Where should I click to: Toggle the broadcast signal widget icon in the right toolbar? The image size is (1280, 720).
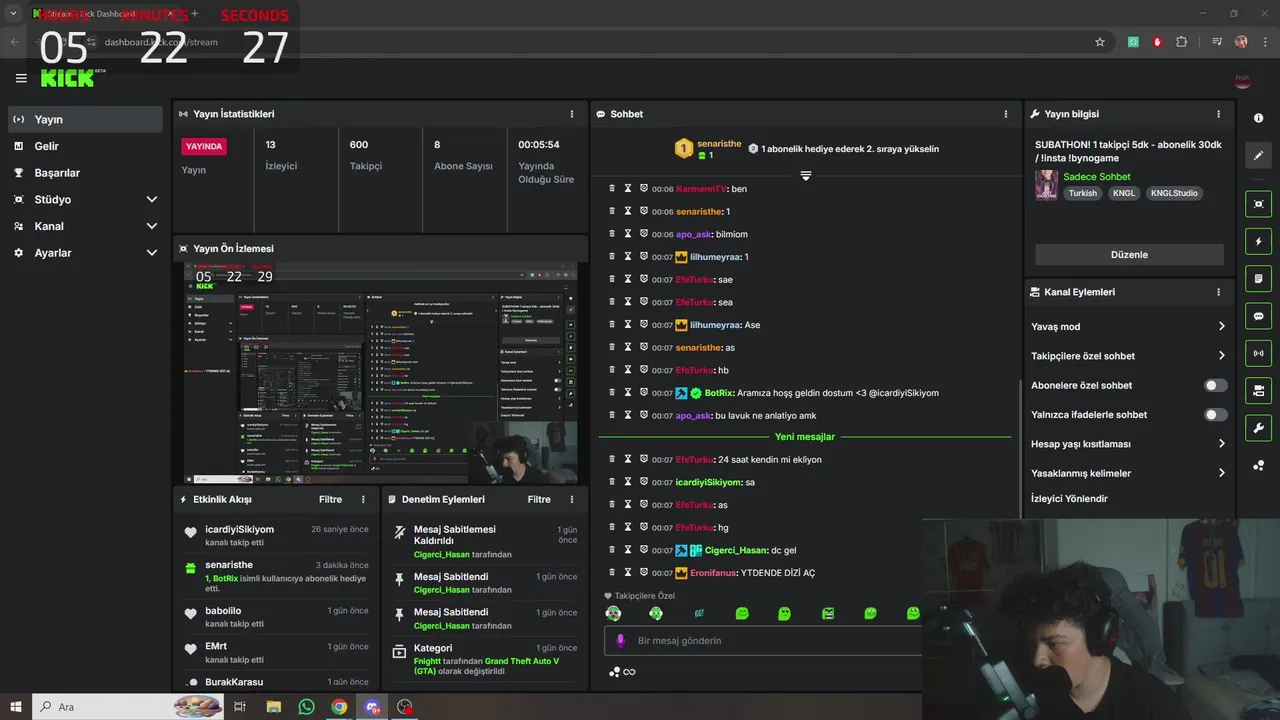pos(1258,352)
